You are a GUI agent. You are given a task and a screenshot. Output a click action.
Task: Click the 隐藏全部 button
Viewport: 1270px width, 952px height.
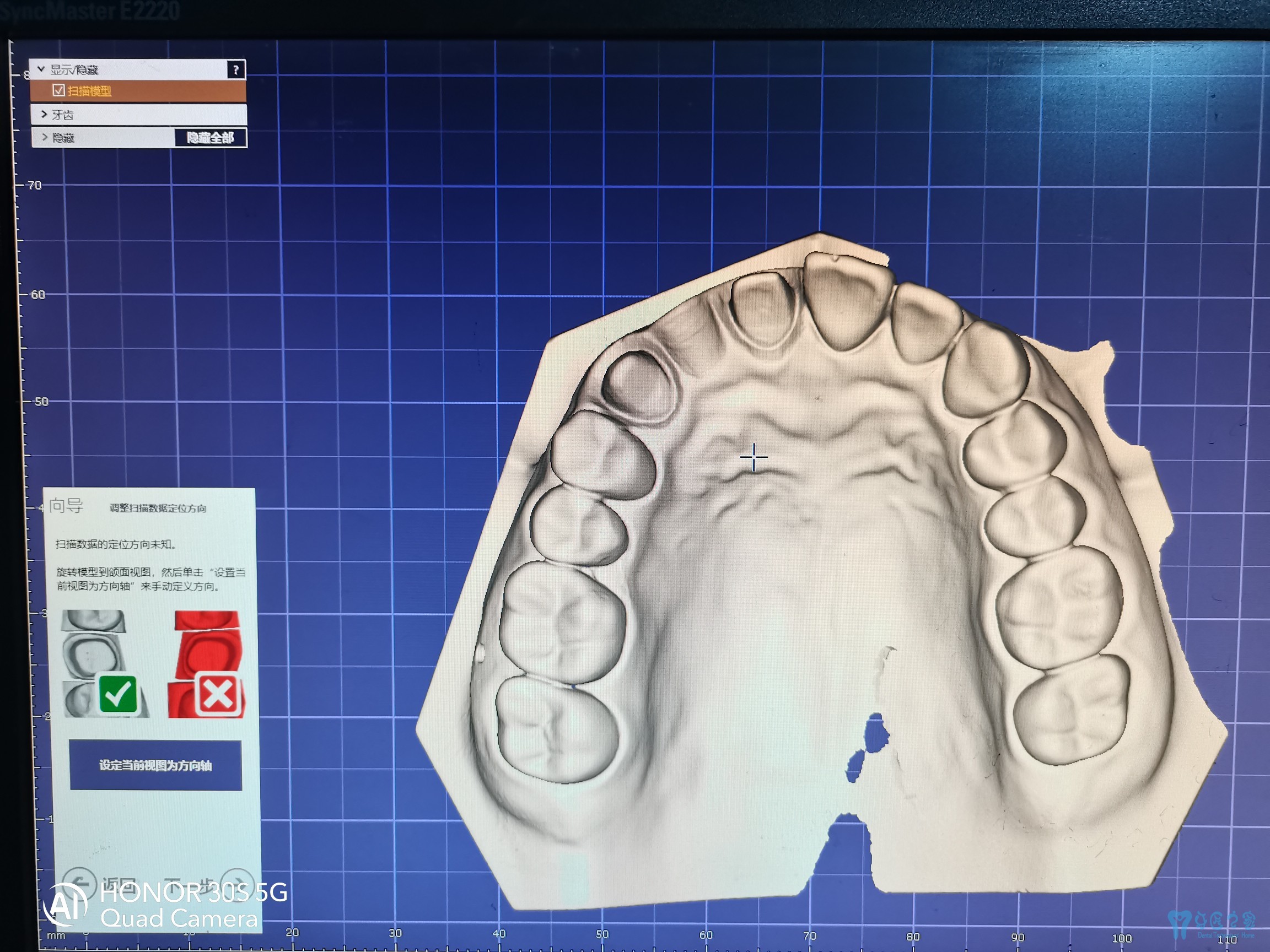[210, 138]
